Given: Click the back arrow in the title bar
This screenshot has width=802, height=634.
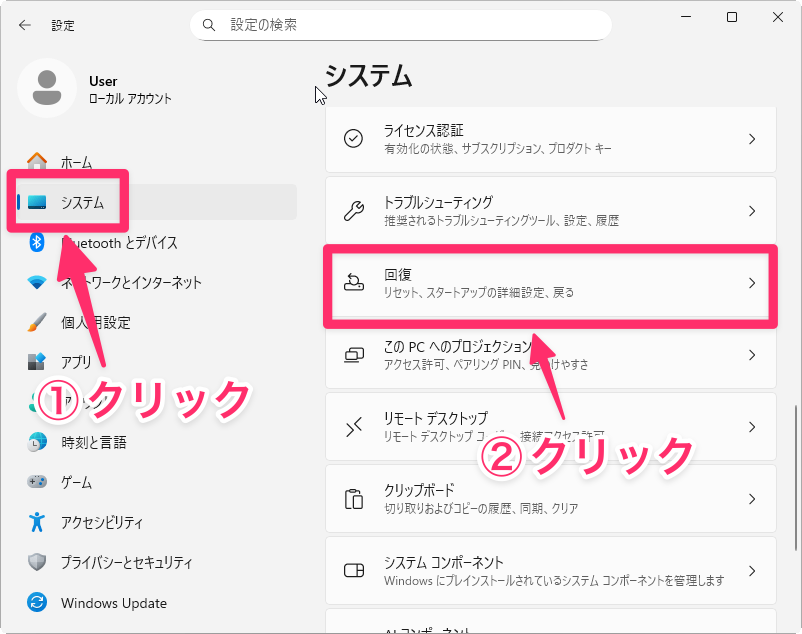Looking at the screenshot, I should click(x=24, y=25).
